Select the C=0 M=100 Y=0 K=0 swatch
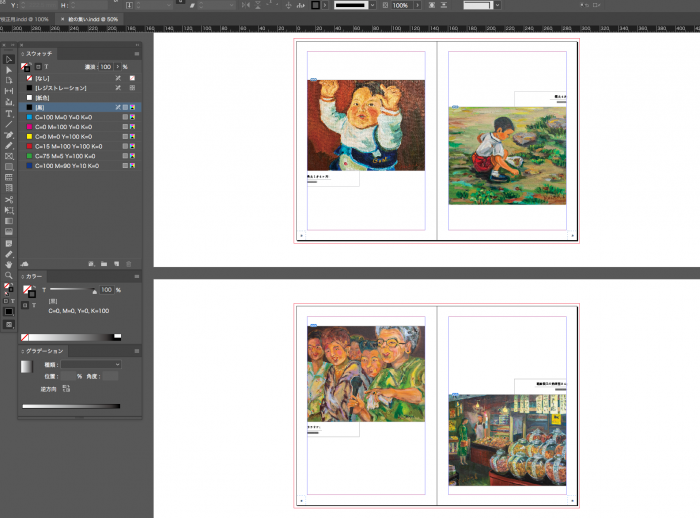This screenshot has width=700, height=518. (80, 127)
